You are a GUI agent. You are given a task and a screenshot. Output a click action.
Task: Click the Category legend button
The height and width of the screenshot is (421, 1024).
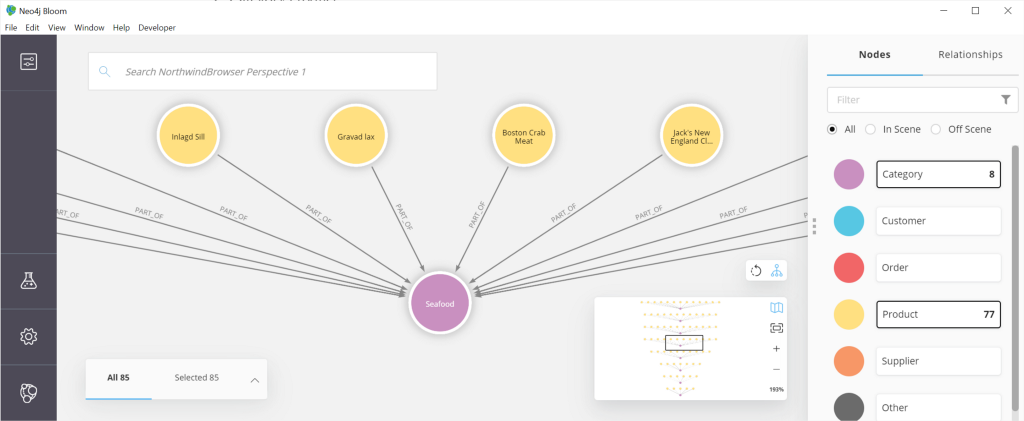click(x=938, y=174)
